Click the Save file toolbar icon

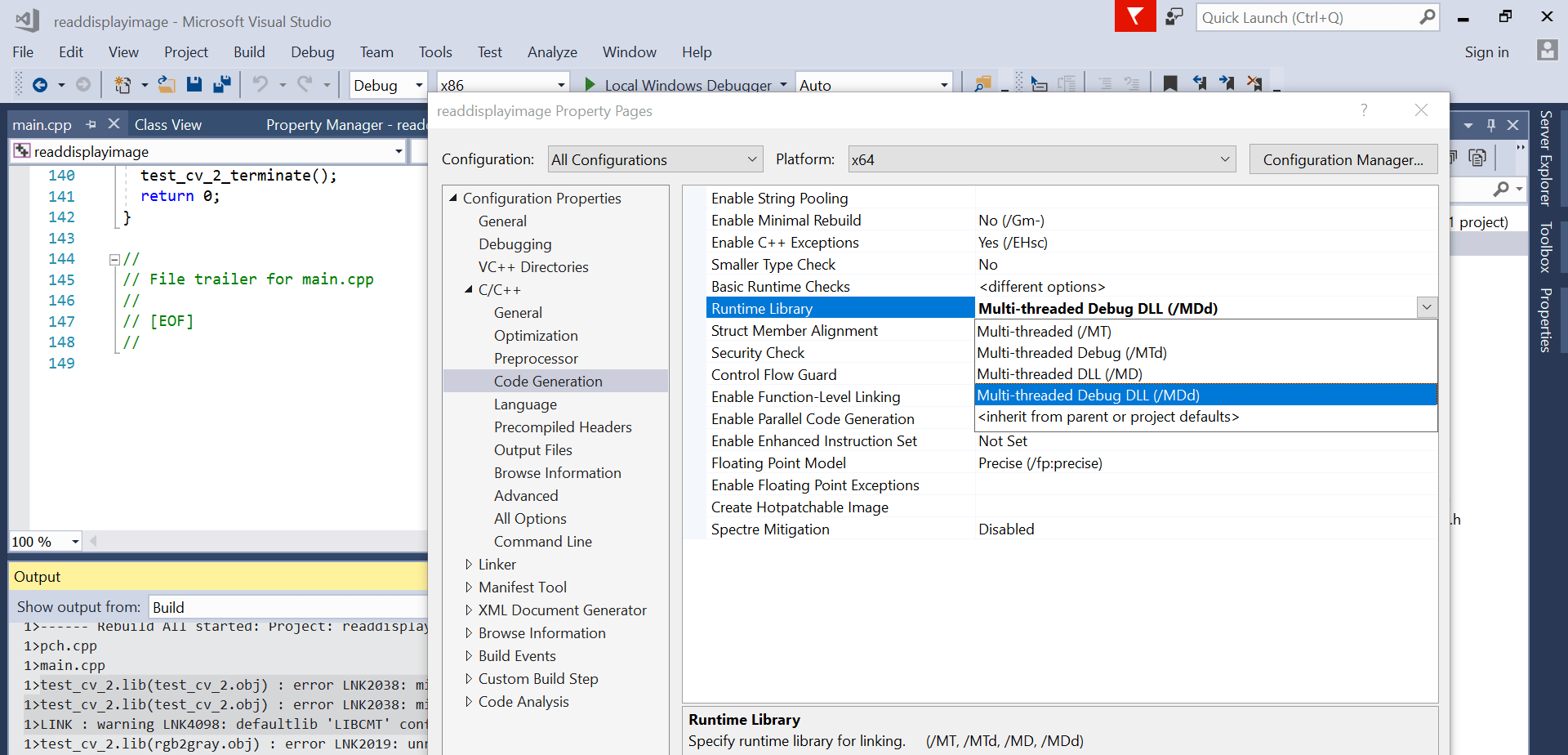click(x=194, y=84)
